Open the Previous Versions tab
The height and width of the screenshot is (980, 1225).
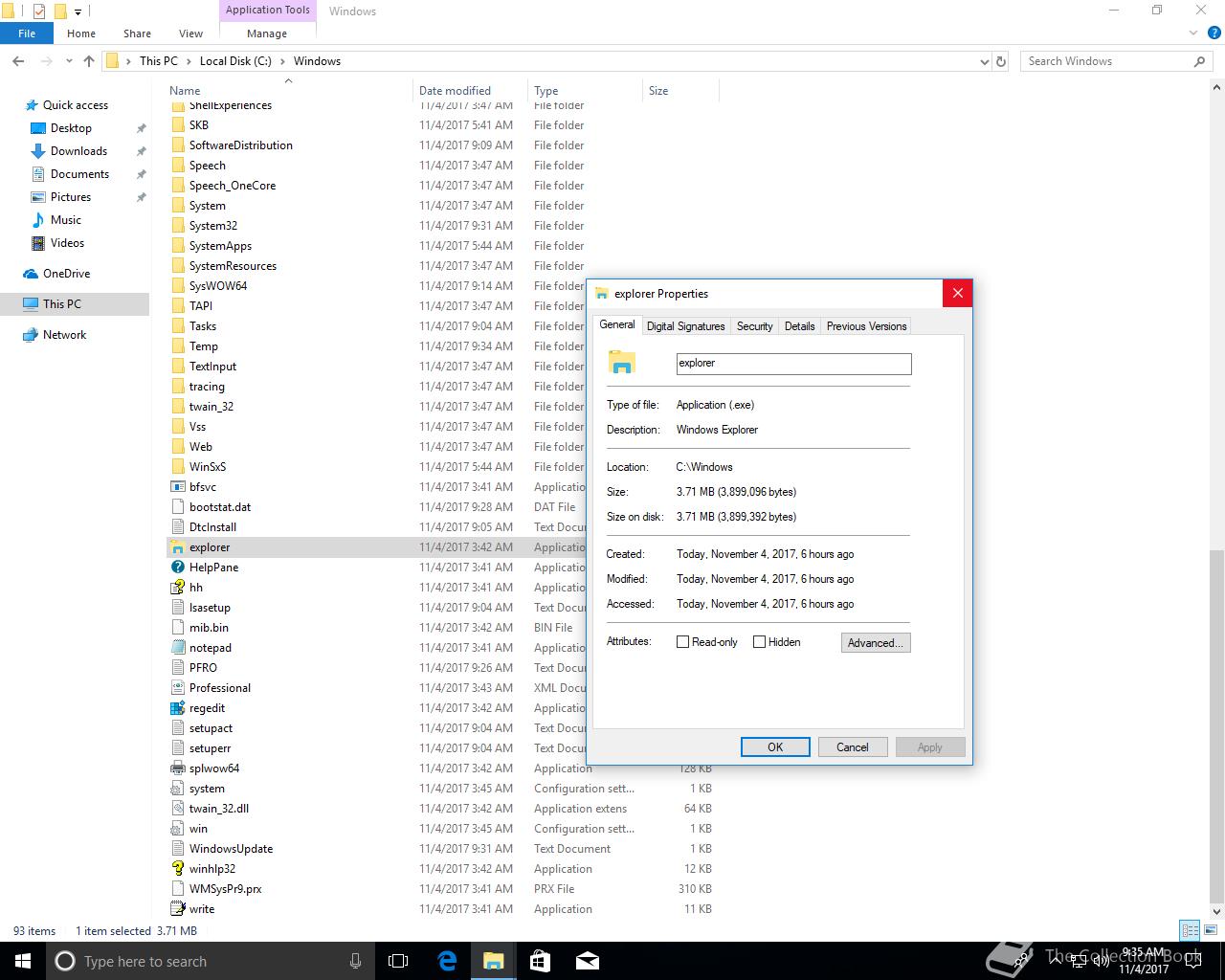[x=866, y=326]
